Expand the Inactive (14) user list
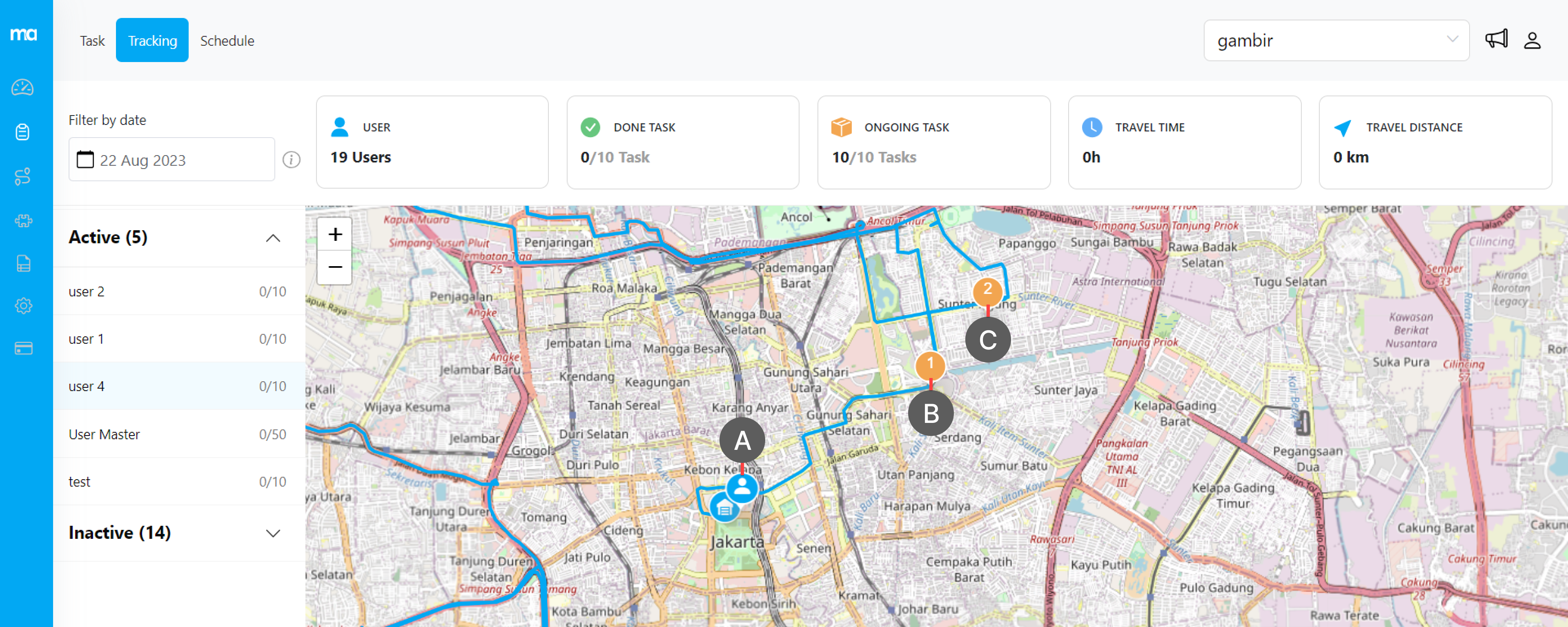This screenshot has width=1568, height=627. pyautogui.click(x=273, y=533)
